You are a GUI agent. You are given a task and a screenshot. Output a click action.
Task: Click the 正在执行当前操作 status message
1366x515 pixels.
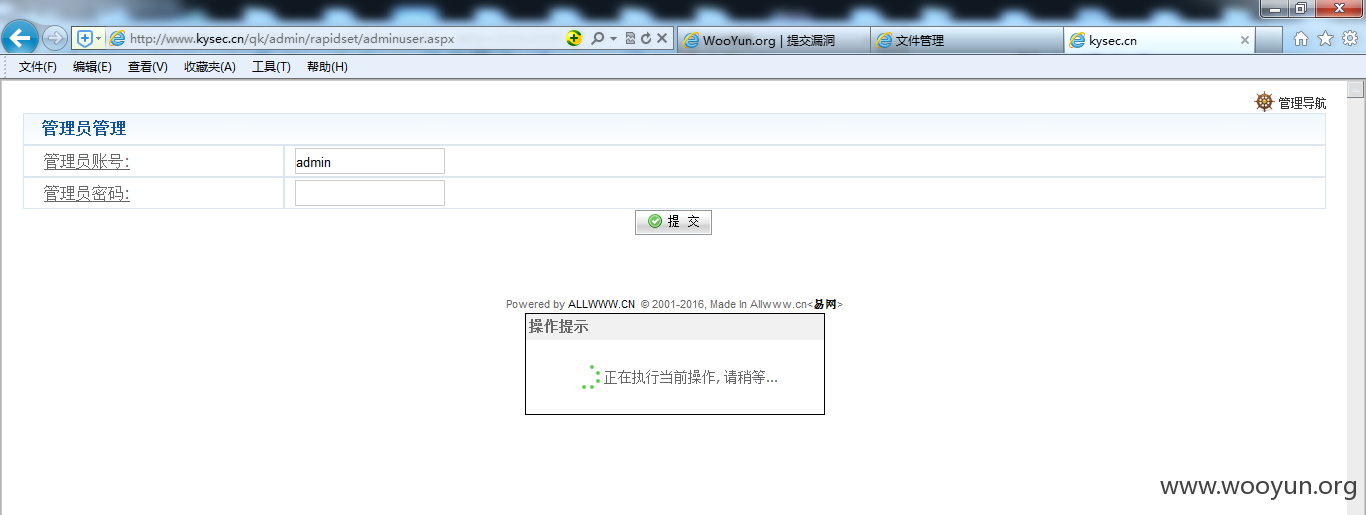tap(690, 377)
